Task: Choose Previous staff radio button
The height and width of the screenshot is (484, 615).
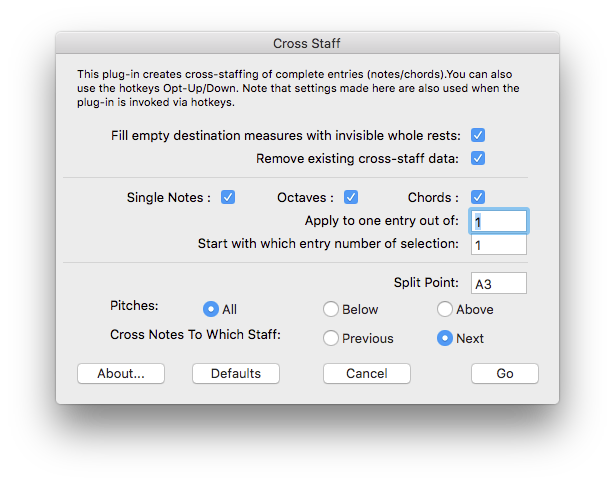Action: (x=331, y=338)
